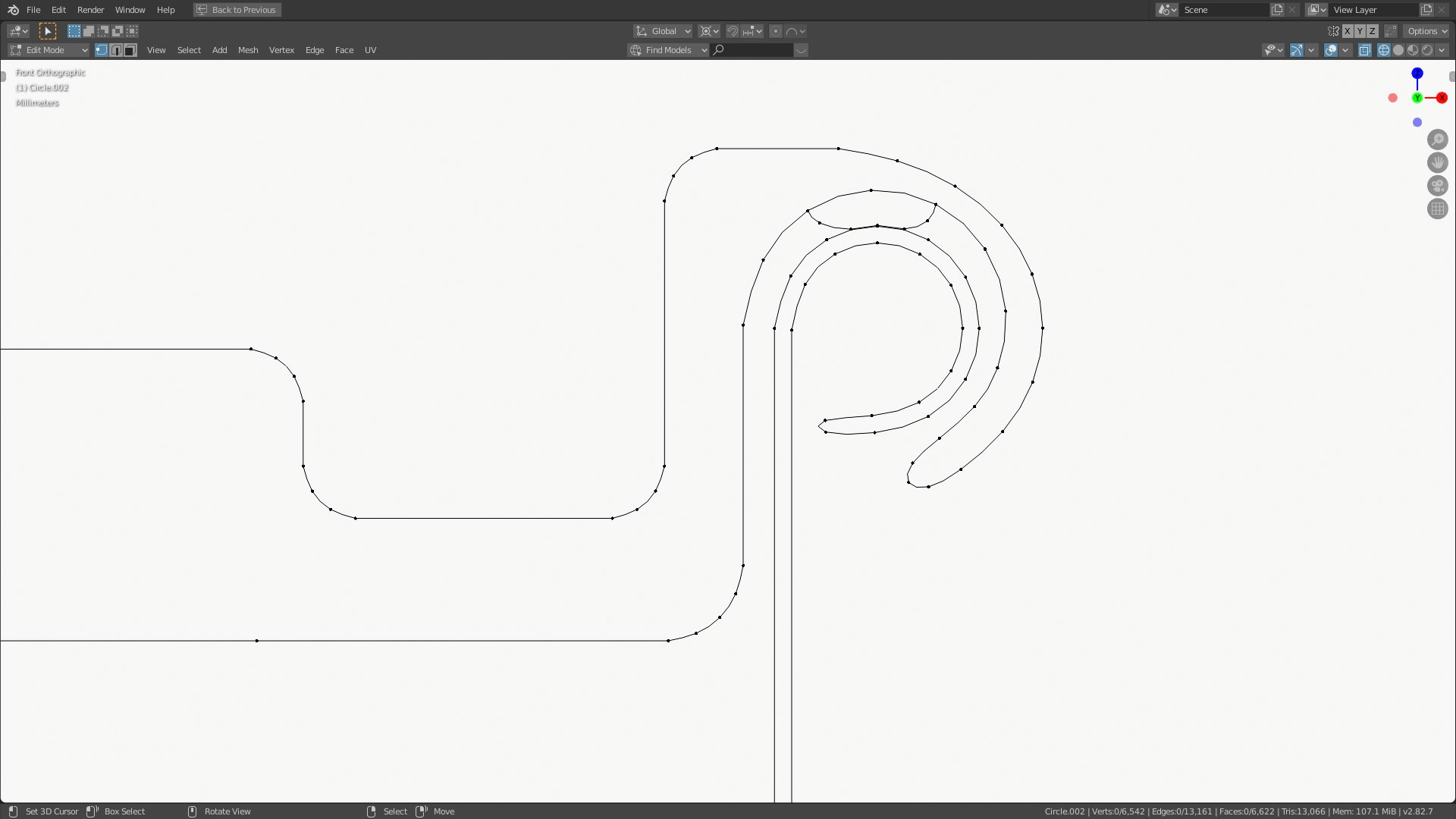Choose 'Set new selection' mode icon
This screenshot has height=819, width=1456.
tap(74, 31)
